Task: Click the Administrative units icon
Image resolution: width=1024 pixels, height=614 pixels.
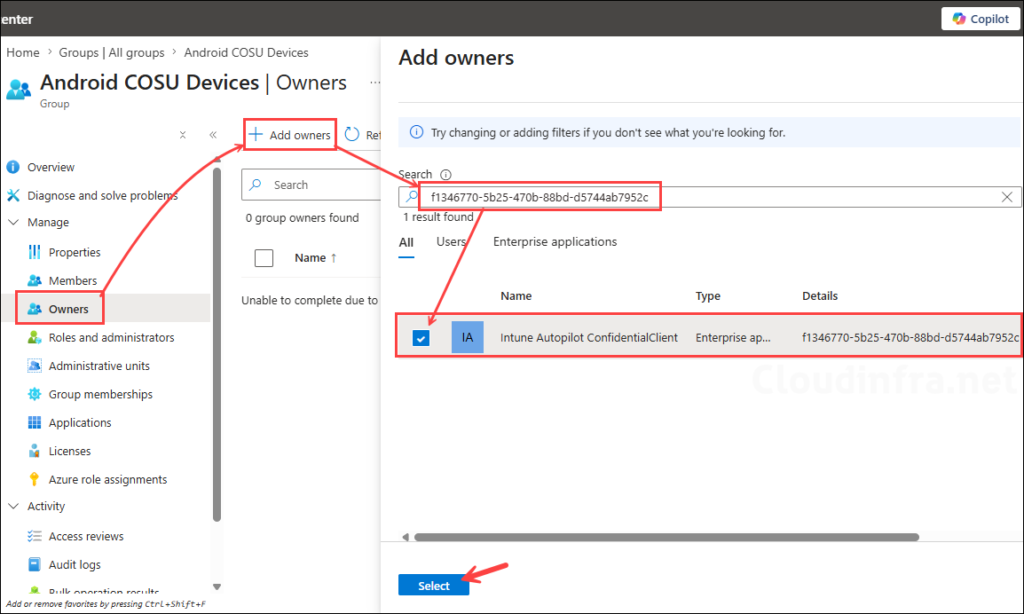Action: (x=35, y=366)
